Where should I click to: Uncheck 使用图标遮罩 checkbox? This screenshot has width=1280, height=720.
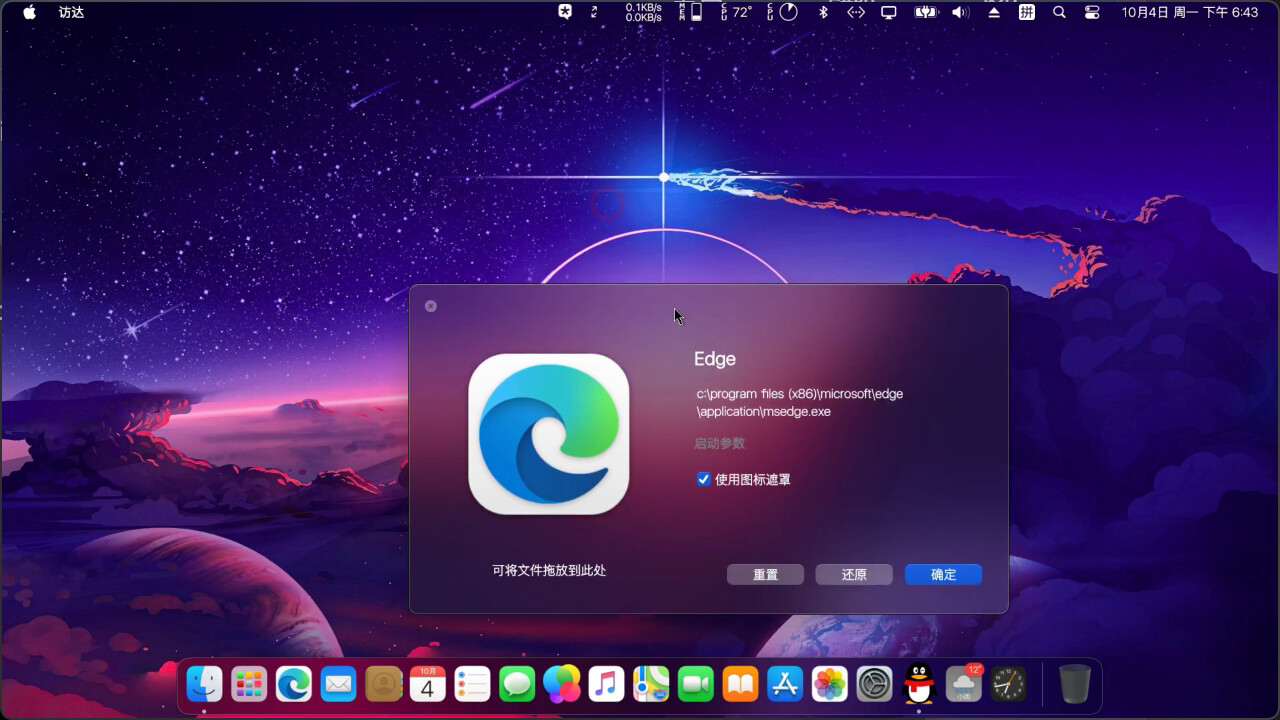click(x=704, y=479)
